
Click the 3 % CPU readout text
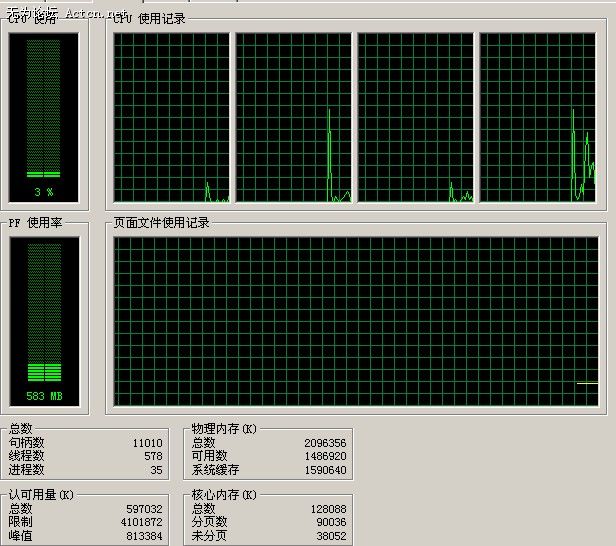[44, 192]
